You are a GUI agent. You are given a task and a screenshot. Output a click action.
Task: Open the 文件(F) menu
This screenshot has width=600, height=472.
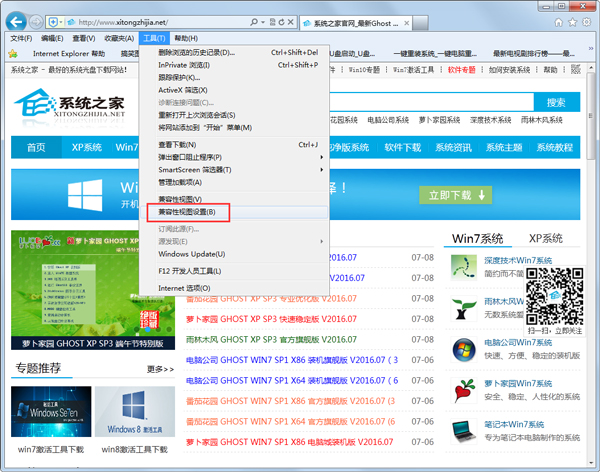pos(21,38)
